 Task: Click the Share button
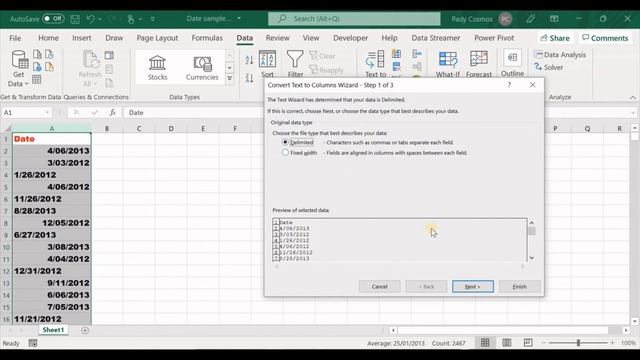(555, 38)
